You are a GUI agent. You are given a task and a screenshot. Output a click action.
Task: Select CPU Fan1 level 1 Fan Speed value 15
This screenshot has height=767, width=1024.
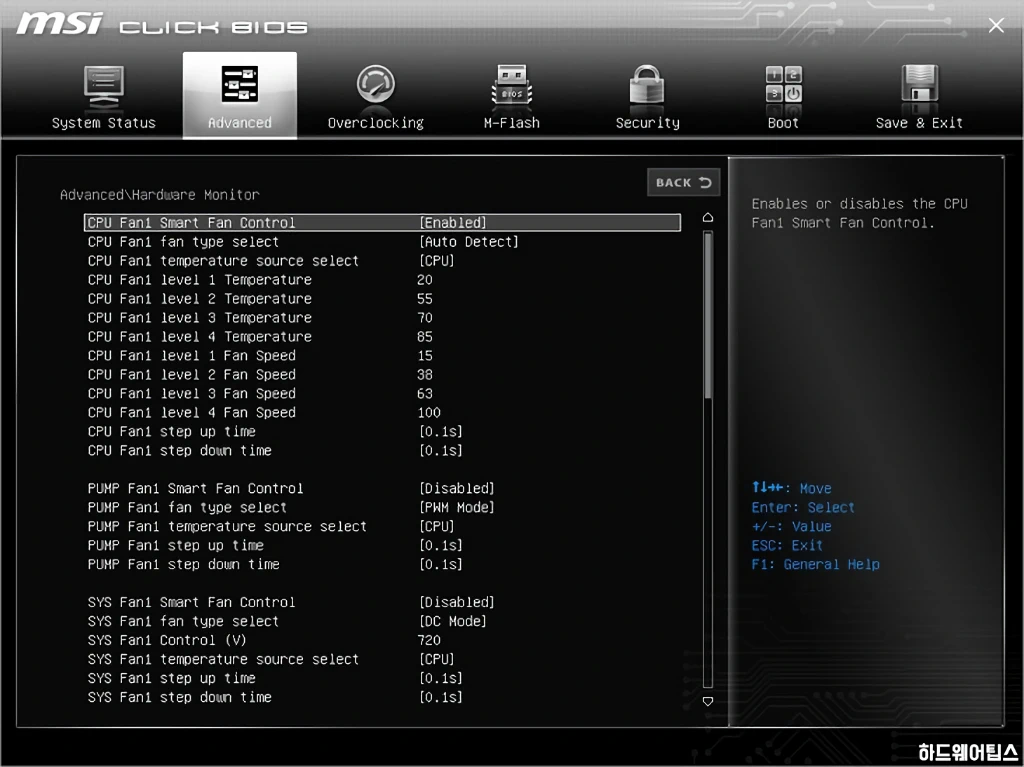click(424, 355)
